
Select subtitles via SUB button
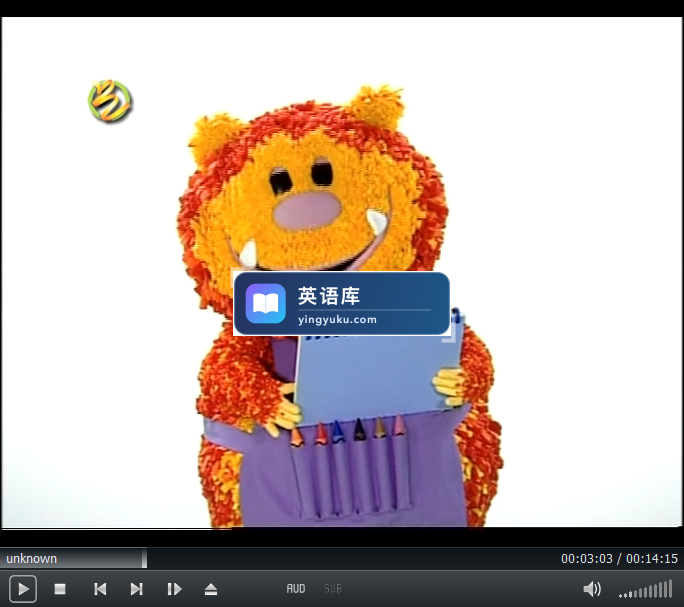coord(333,589)
